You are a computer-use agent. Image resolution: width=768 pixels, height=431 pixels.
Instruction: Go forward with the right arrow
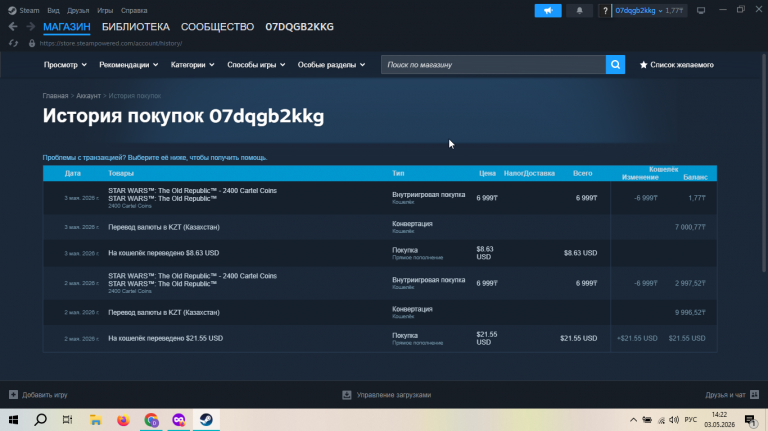(30, 26)
